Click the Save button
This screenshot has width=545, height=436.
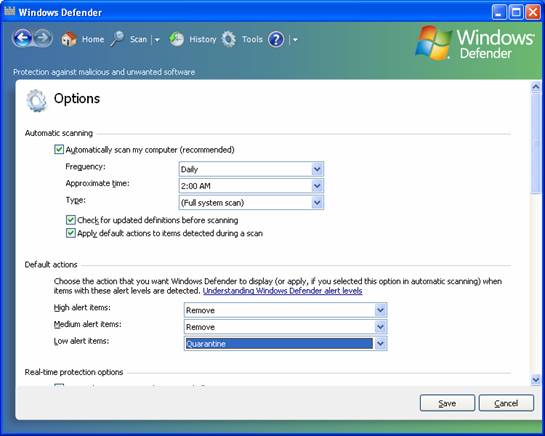tap(447, 403)
